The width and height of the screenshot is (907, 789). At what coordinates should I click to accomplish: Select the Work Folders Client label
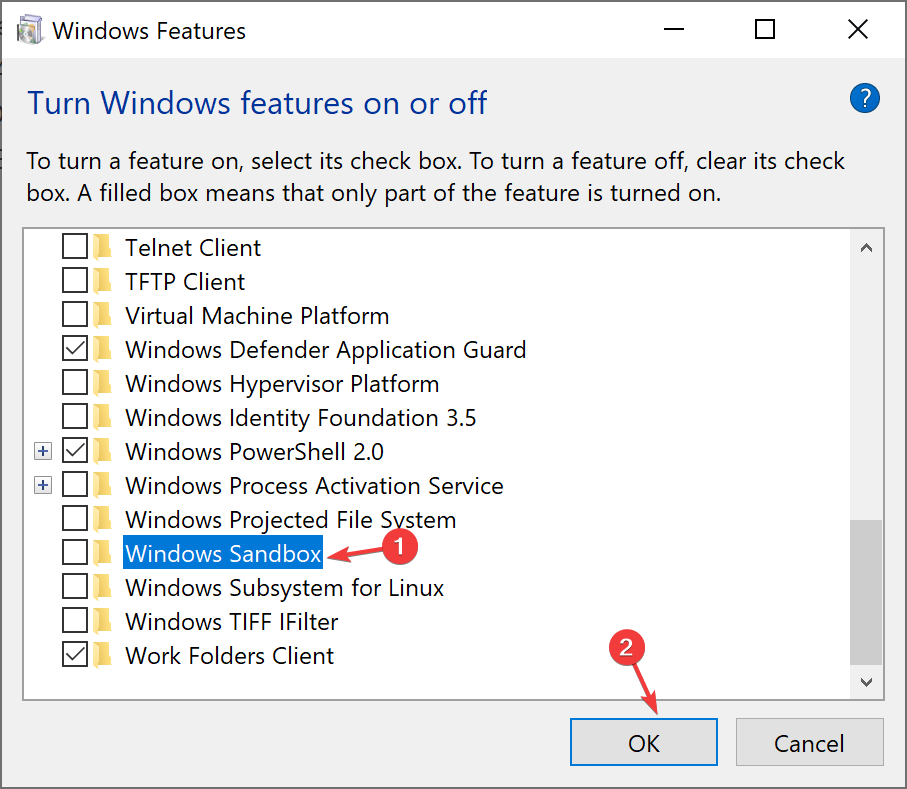point(230,655)
